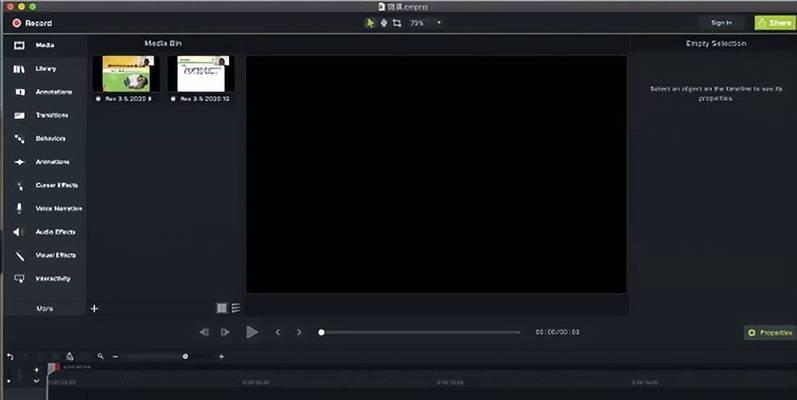Click the playback scrubber handle

(321, 332)
